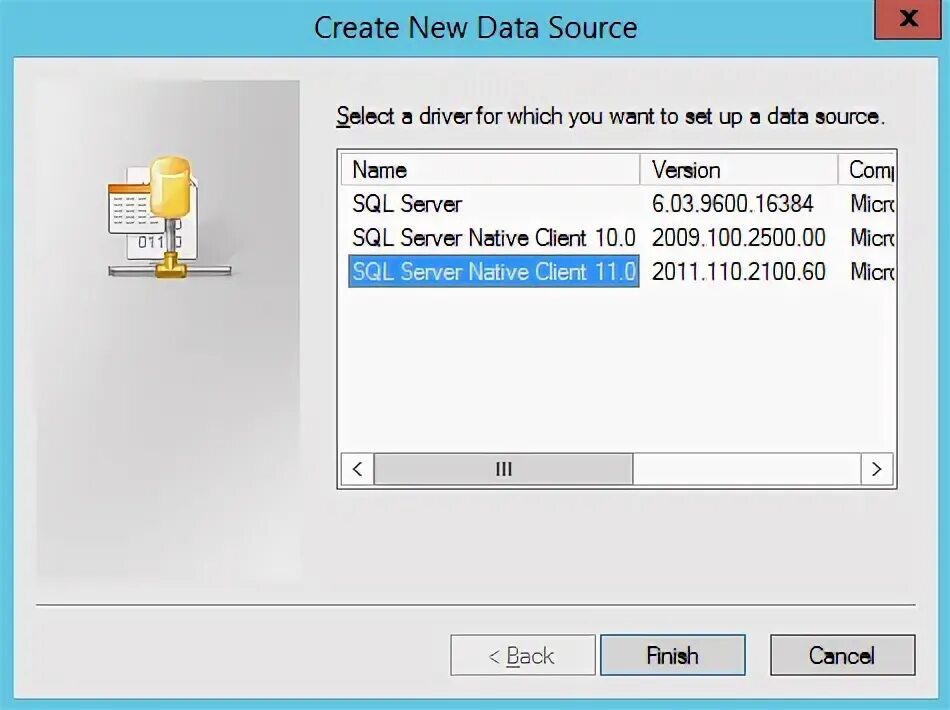Click the driver list's right scroll arrow
This screenshot has width=950, height=710.
[x=876, y=469]
